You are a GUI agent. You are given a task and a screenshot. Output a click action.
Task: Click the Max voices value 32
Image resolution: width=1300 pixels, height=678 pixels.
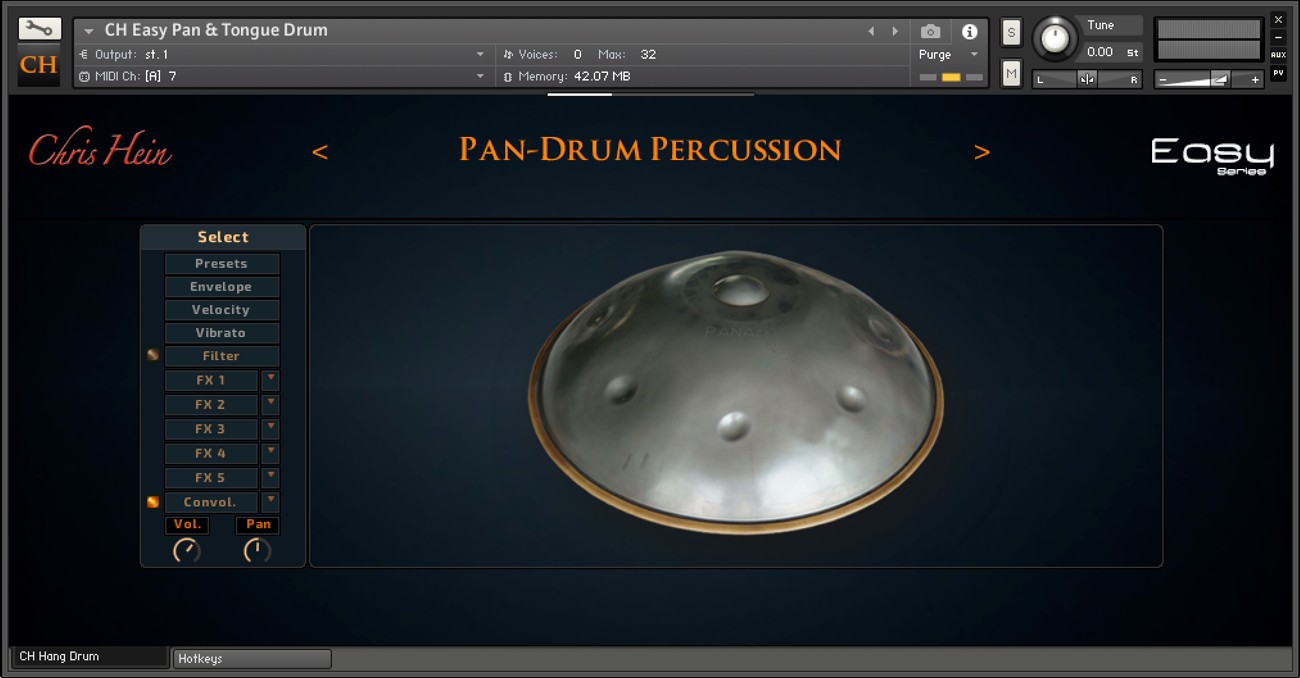click(648, 54)
